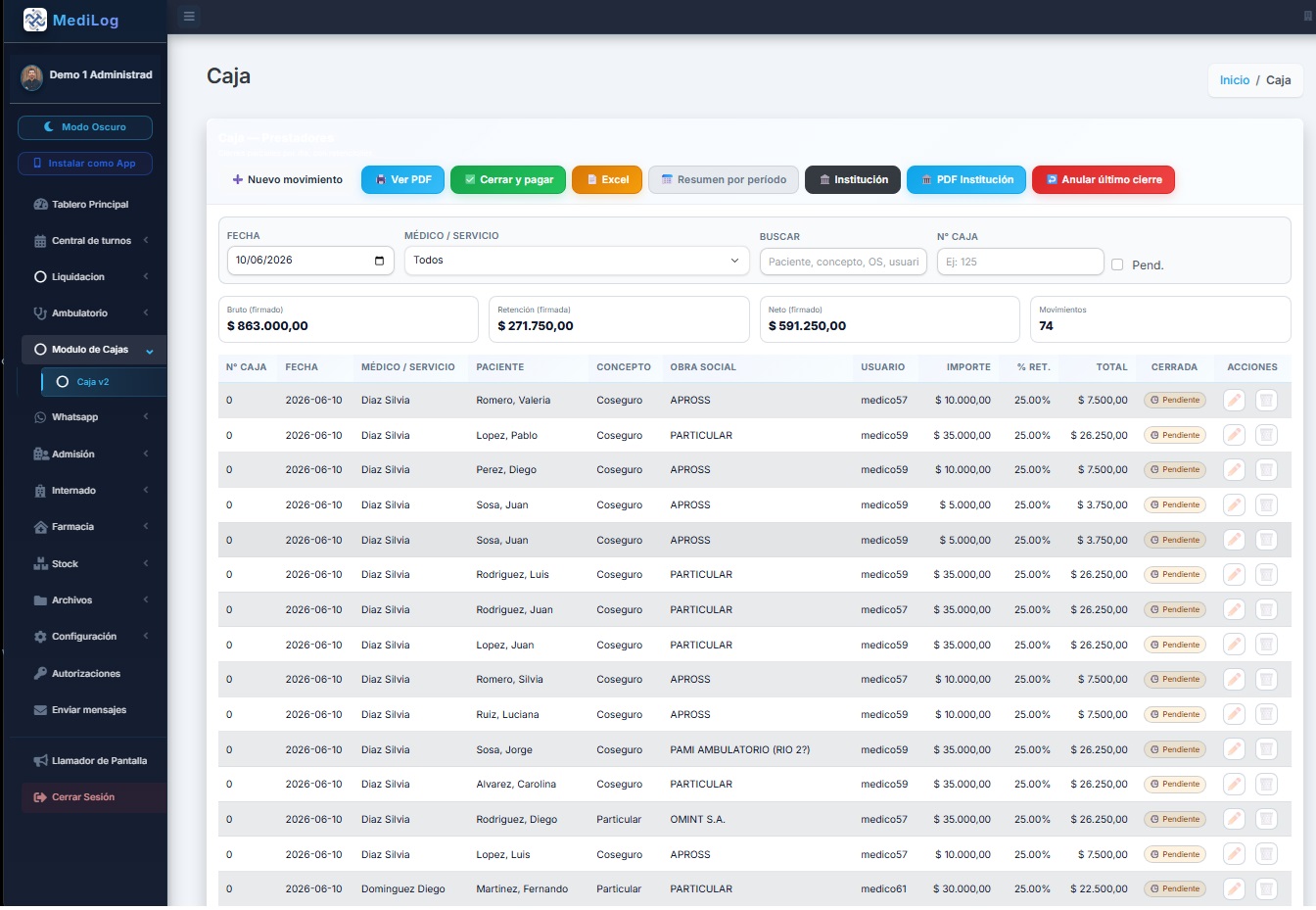Delete the Rodriguez, Diego movement
This screenshot has height=910, width=1316.
pos(1266,819)
